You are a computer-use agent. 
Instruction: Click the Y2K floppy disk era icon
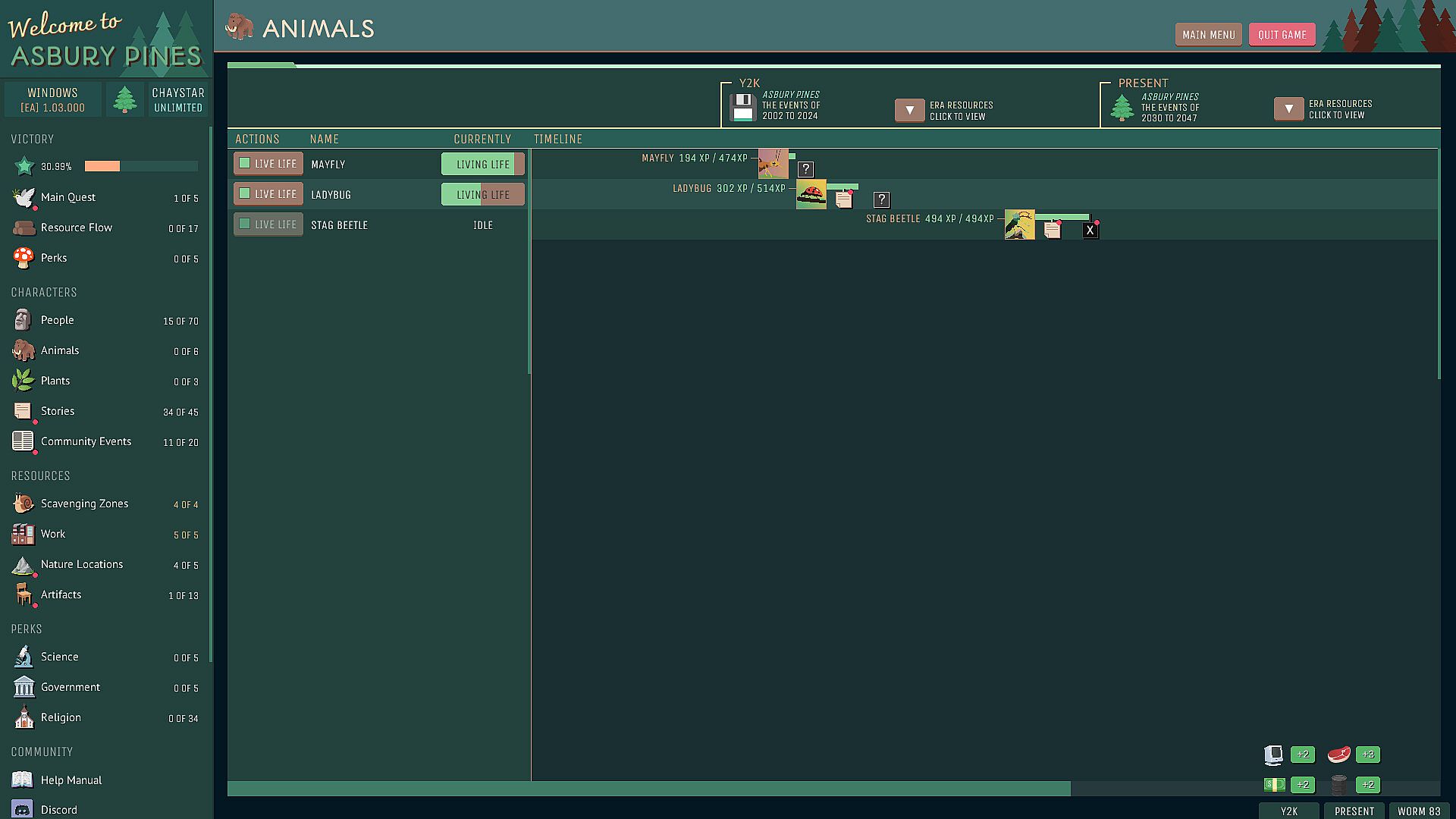742,107
